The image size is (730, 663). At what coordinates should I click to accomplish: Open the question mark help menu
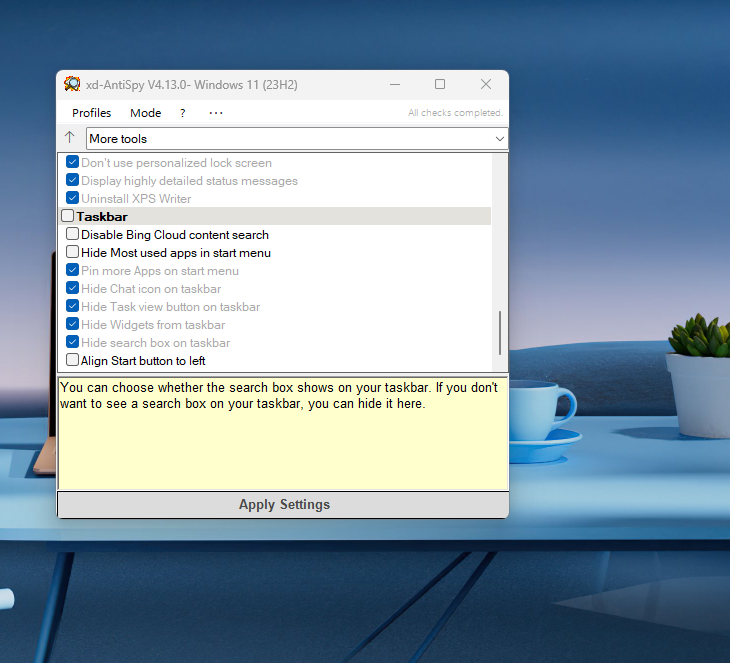(182, 113)
